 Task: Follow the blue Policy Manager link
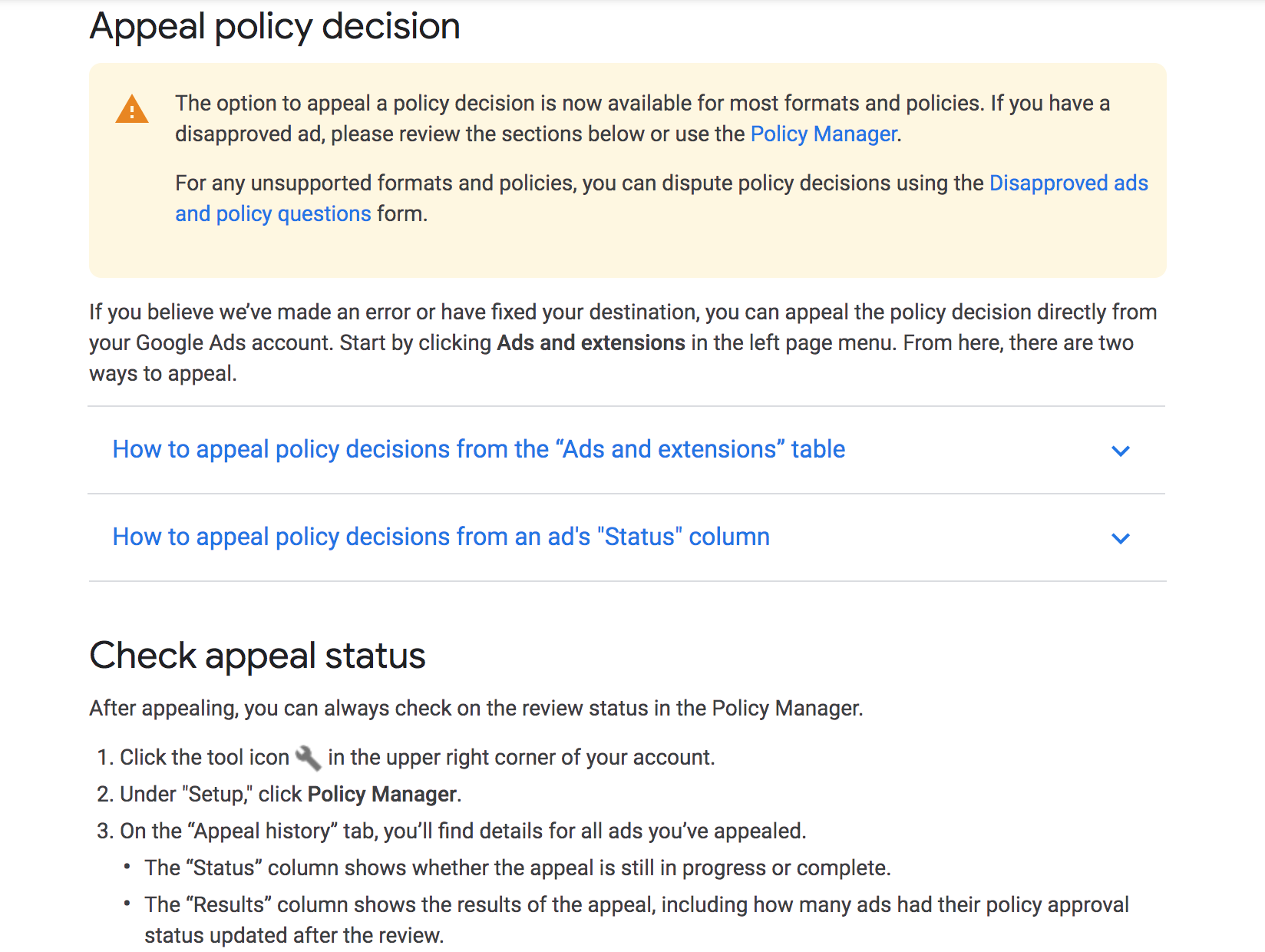824,134
